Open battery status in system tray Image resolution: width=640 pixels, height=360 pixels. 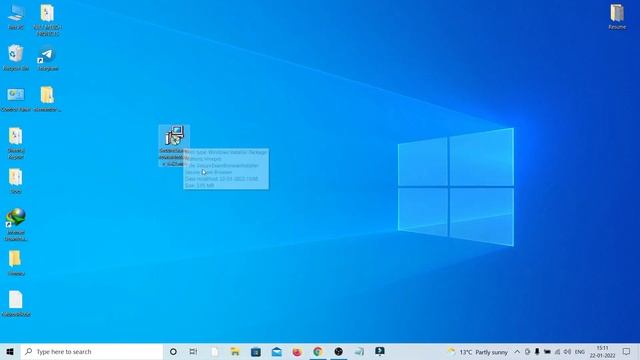(547, 352)
